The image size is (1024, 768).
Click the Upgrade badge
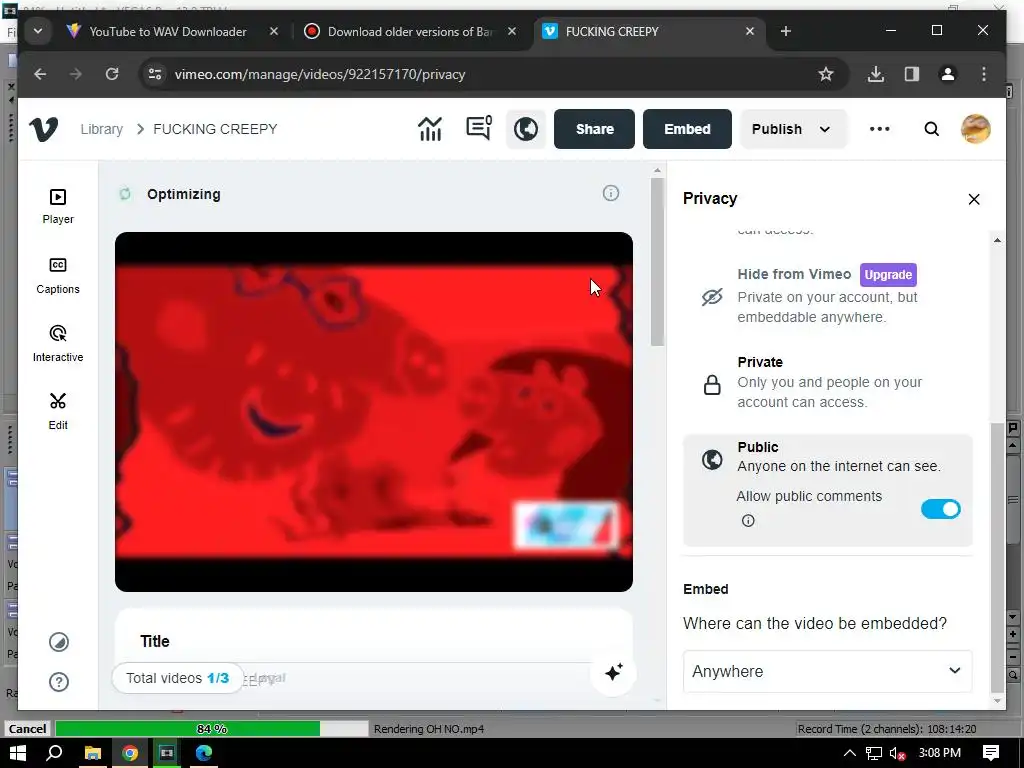(888, 274)
